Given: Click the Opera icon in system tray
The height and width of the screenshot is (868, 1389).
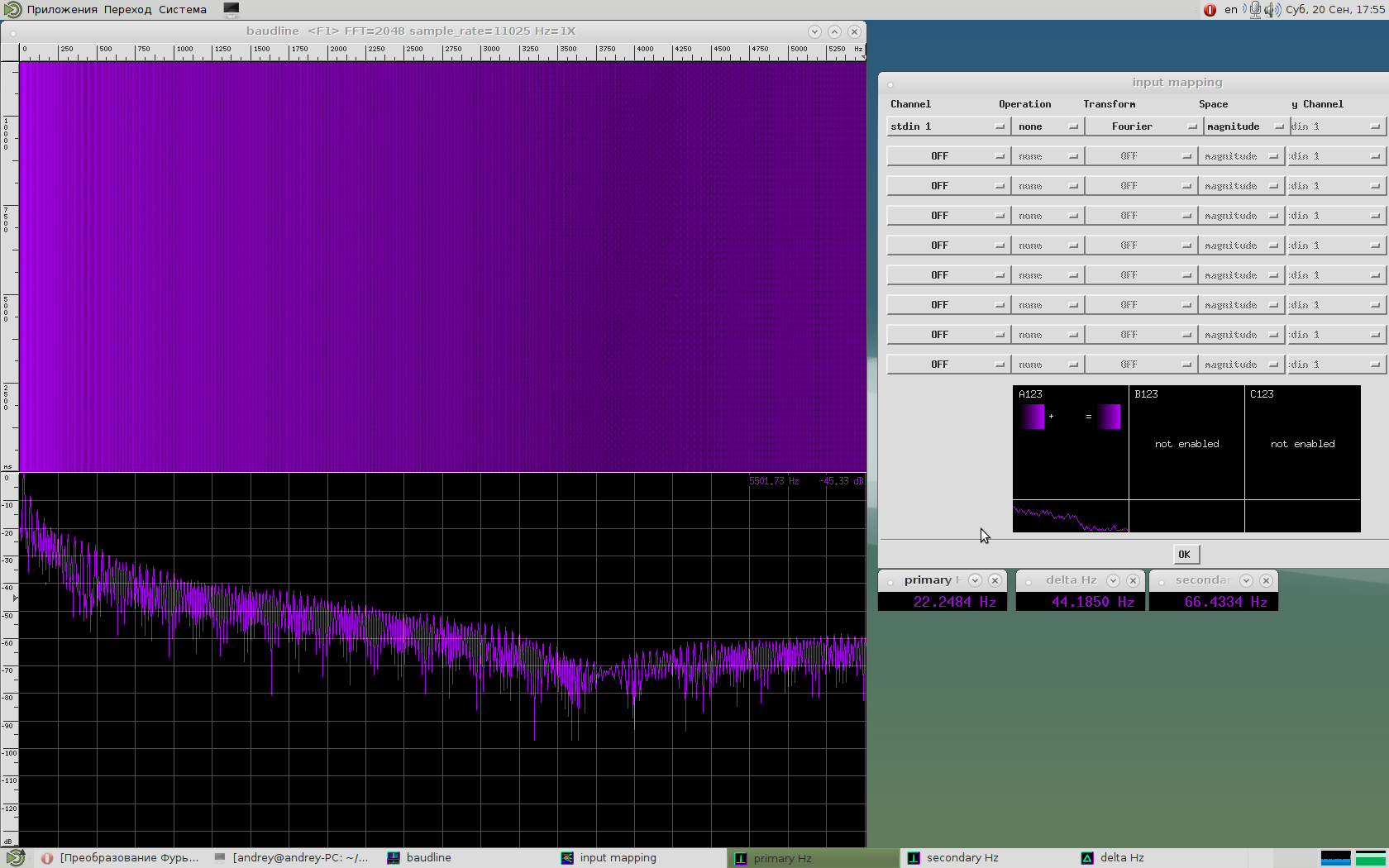Looking at the screenshot, I should click(1210, 10).
